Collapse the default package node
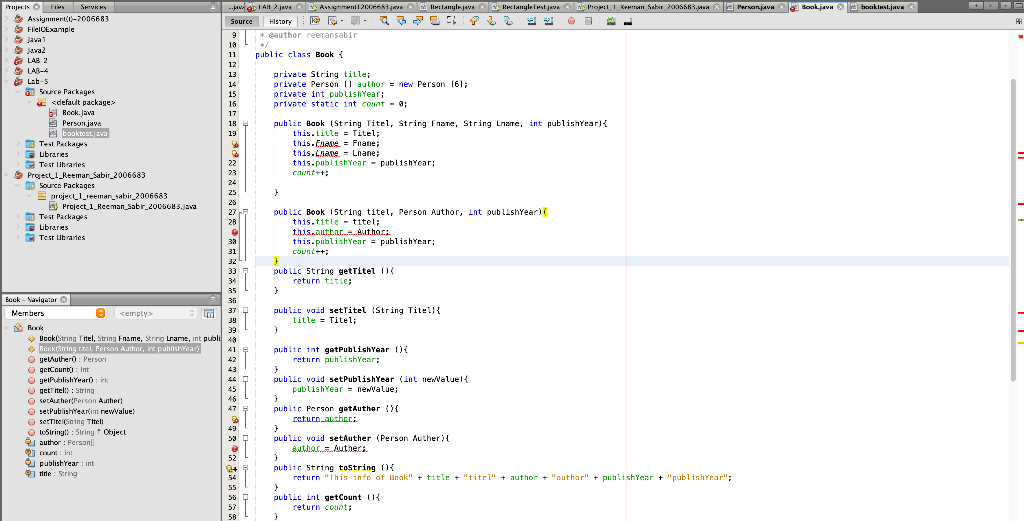Image resolution: width=1024 pixels, height=521 pixels. tap(30, 103)
